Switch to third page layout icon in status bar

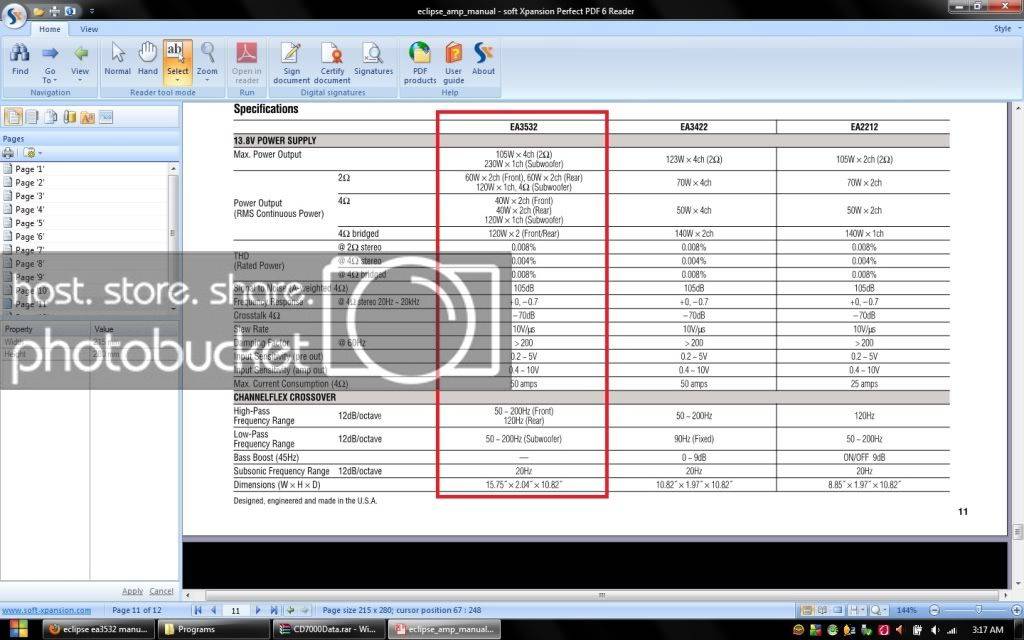coord(838,610)
